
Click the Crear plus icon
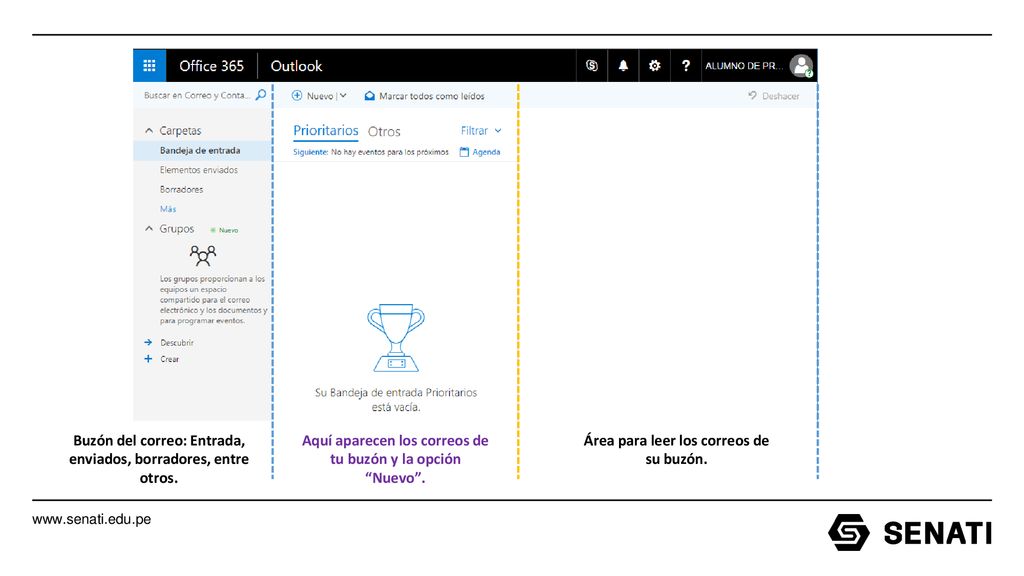148,359
